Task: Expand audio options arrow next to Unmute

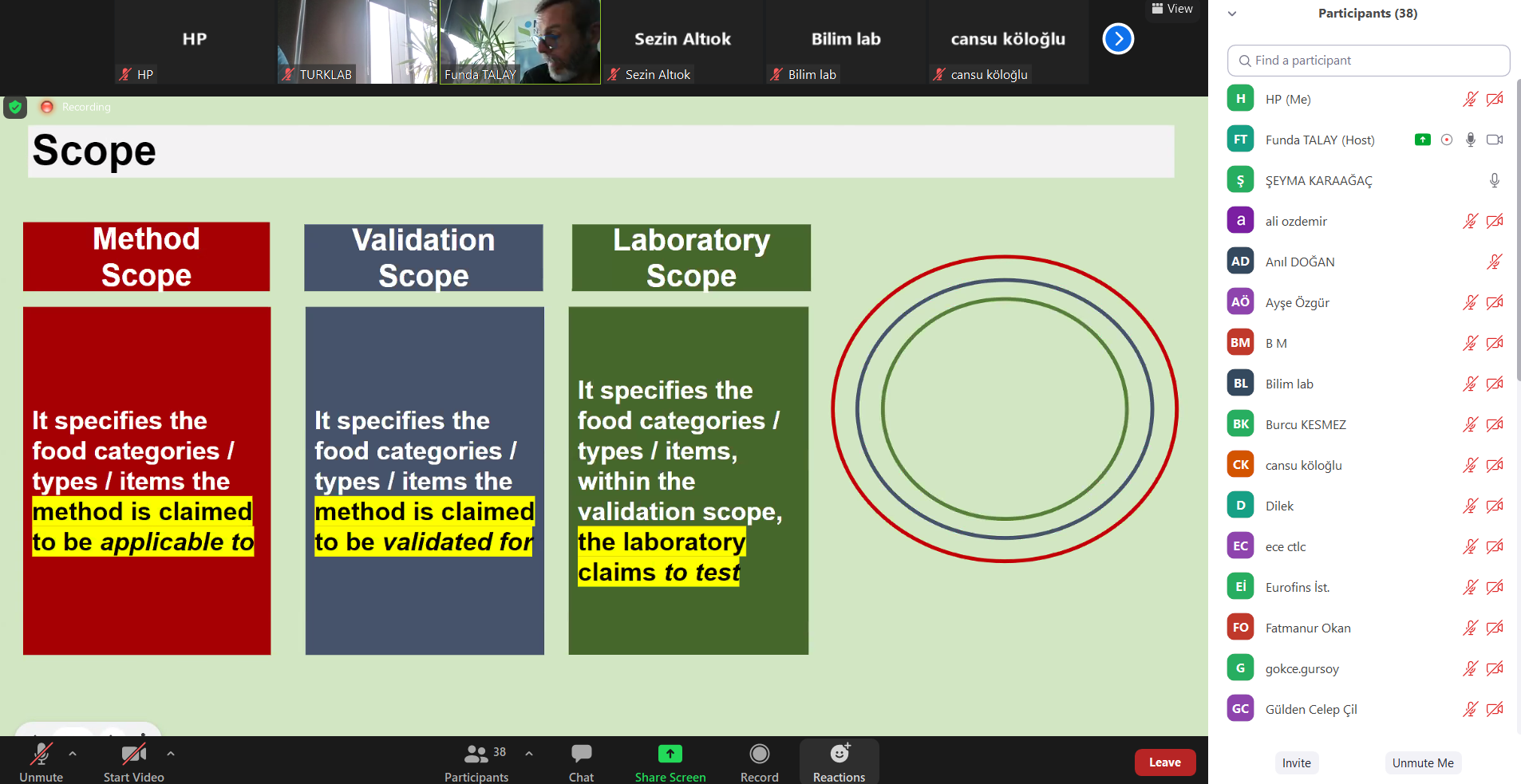Action: coord(73,753)
